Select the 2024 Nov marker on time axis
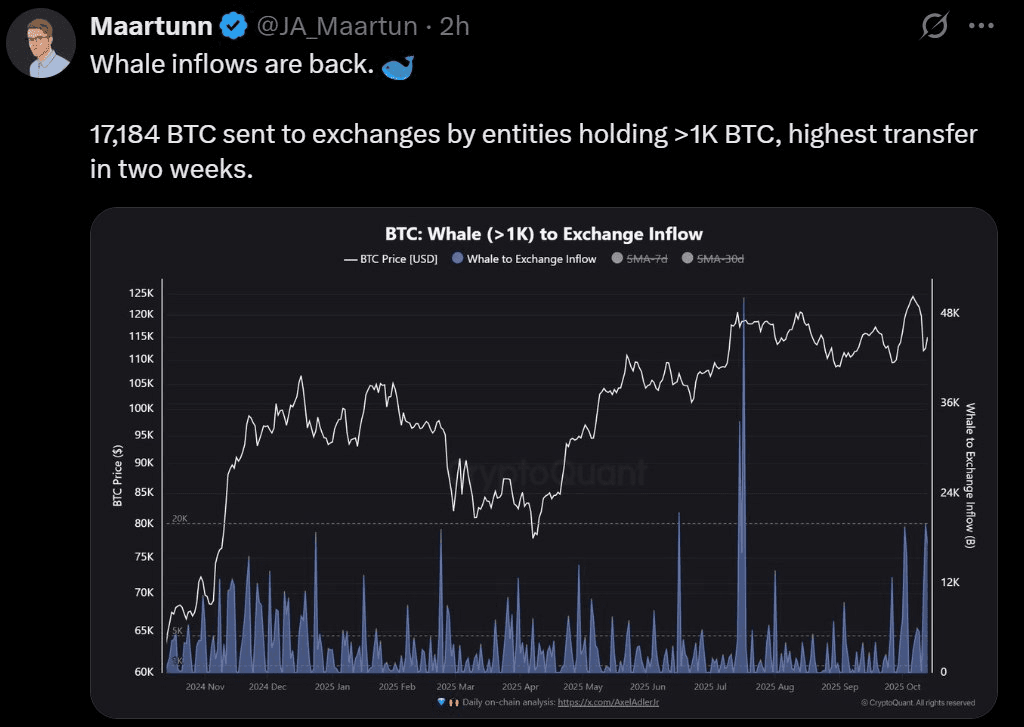The width and height of the screenshot is (1024, 727). click(206, 687)
